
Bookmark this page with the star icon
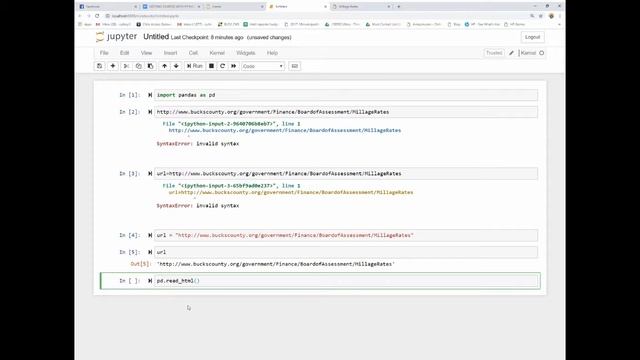click(x=541, y=16)
